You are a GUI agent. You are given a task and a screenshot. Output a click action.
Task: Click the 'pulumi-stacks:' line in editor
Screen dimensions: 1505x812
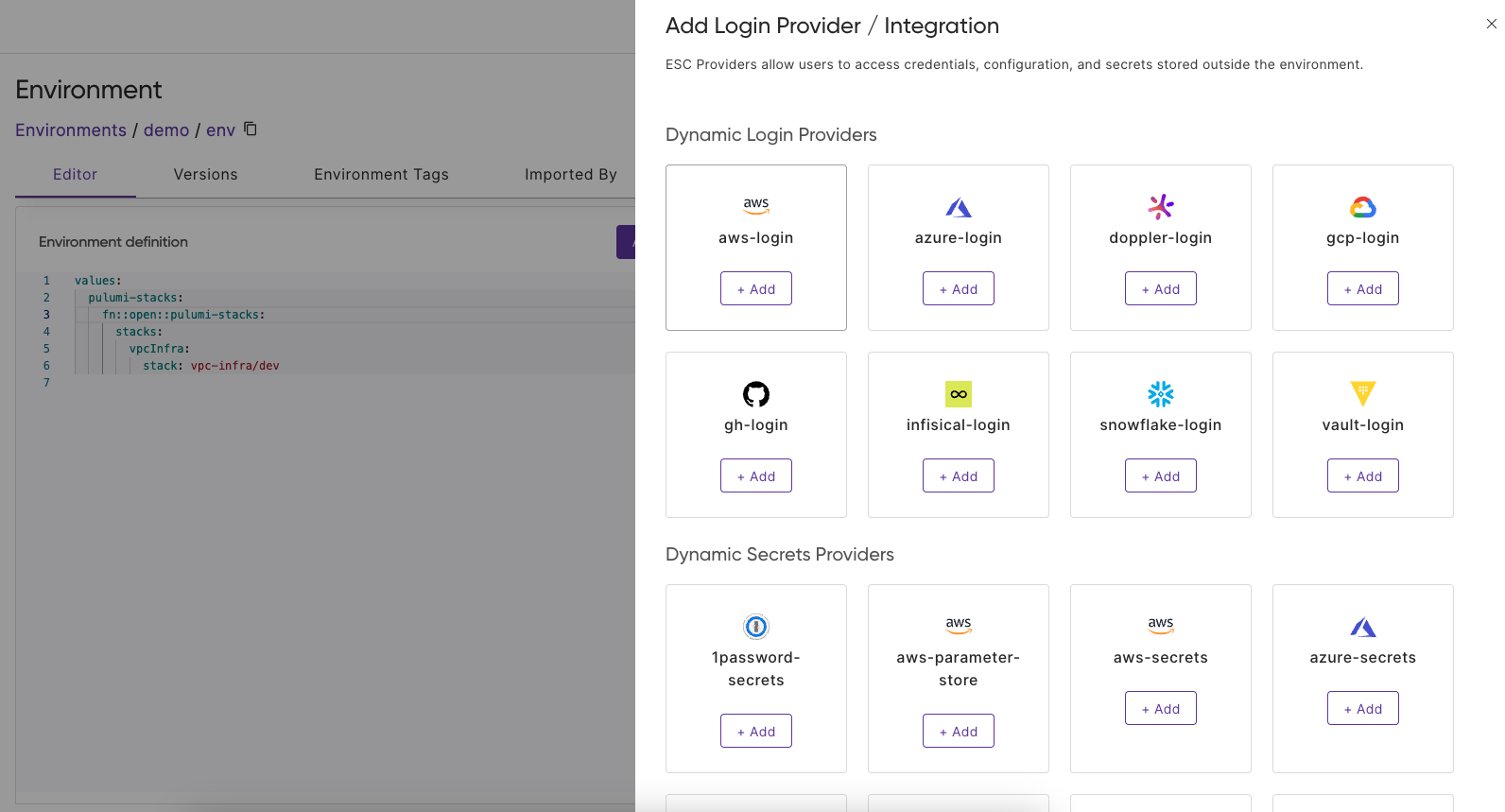(136, 298)
